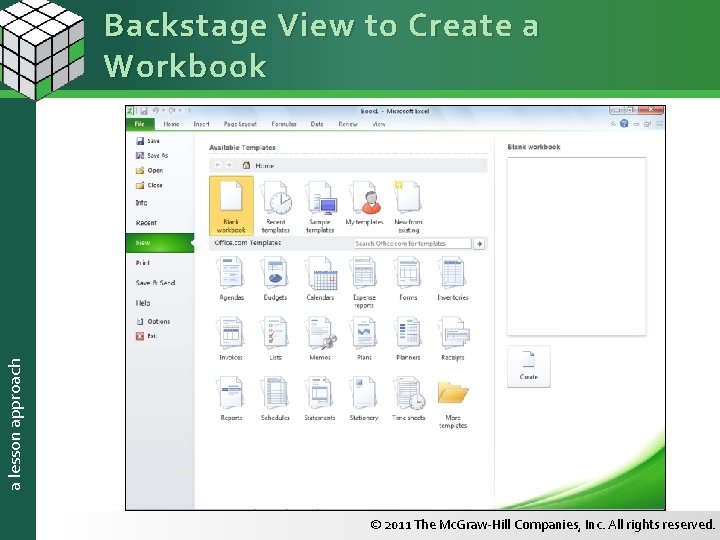Open the Plans template category

(364, 338)
